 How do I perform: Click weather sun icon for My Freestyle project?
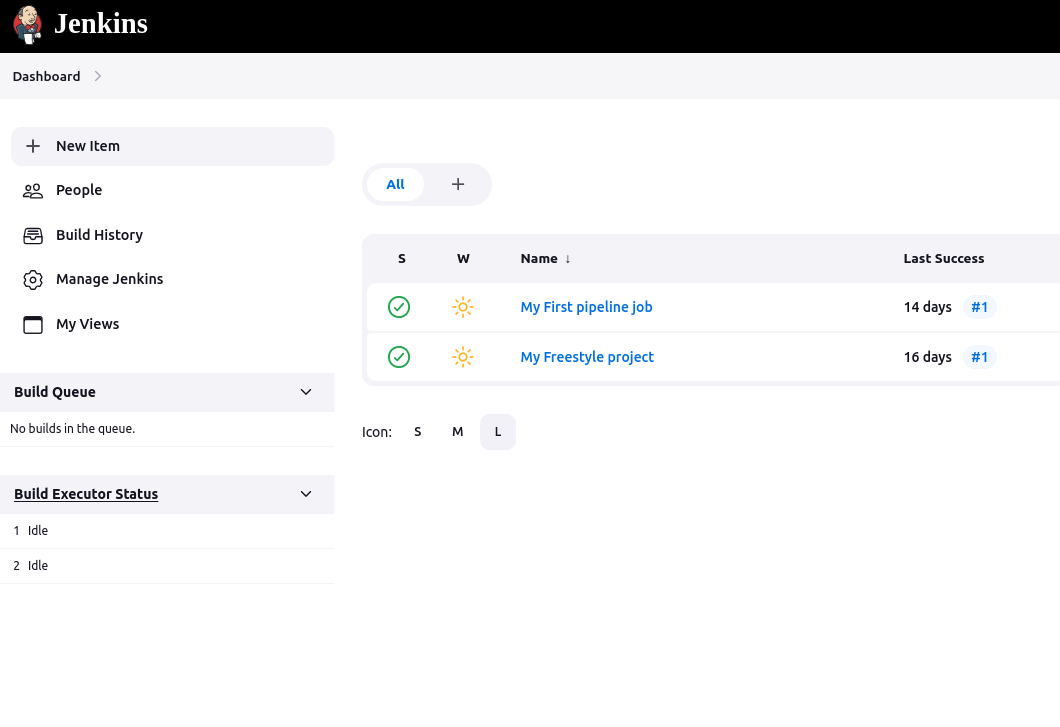click(463, 357)
